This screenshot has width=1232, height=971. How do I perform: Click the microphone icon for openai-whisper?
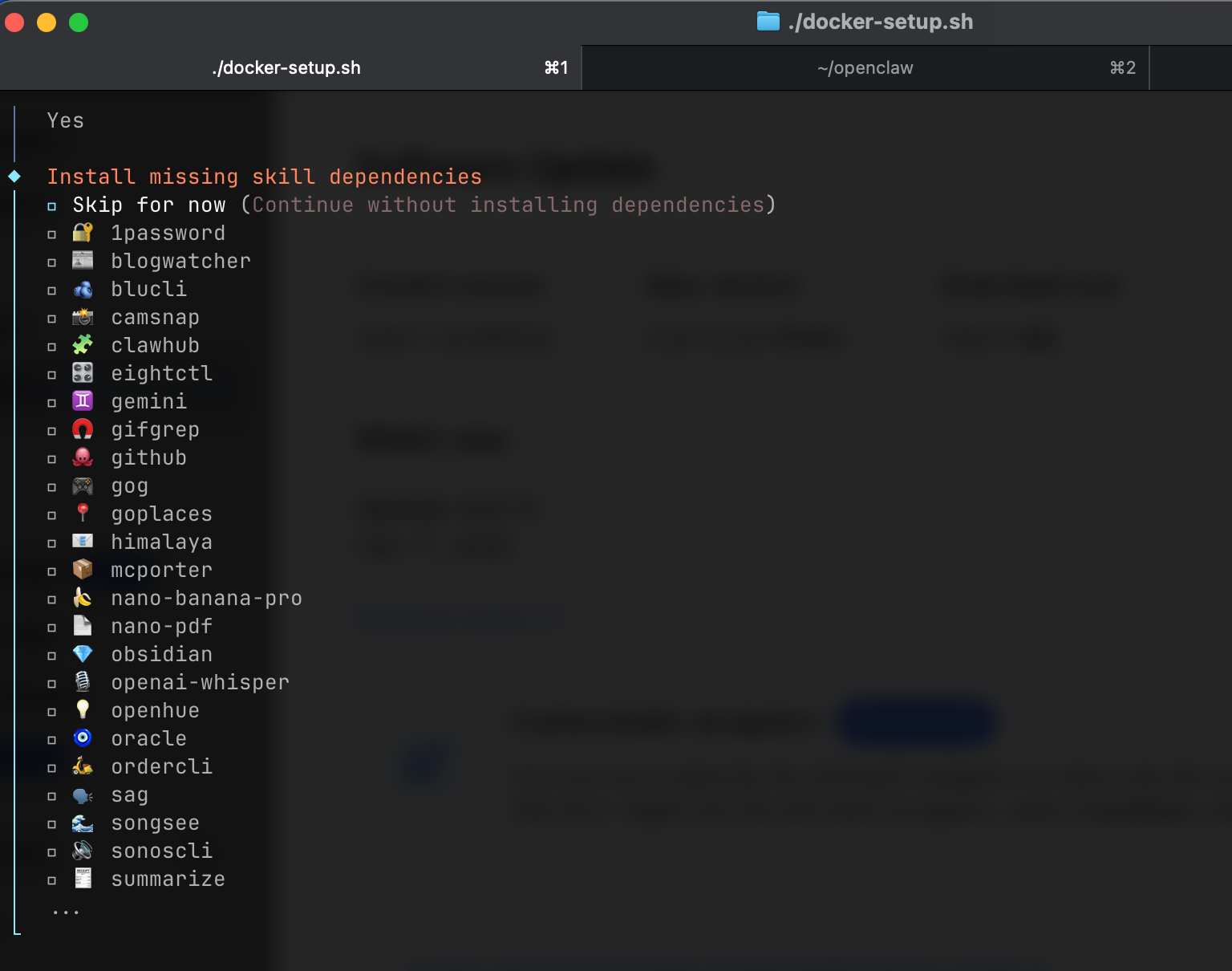click(83, 682)
